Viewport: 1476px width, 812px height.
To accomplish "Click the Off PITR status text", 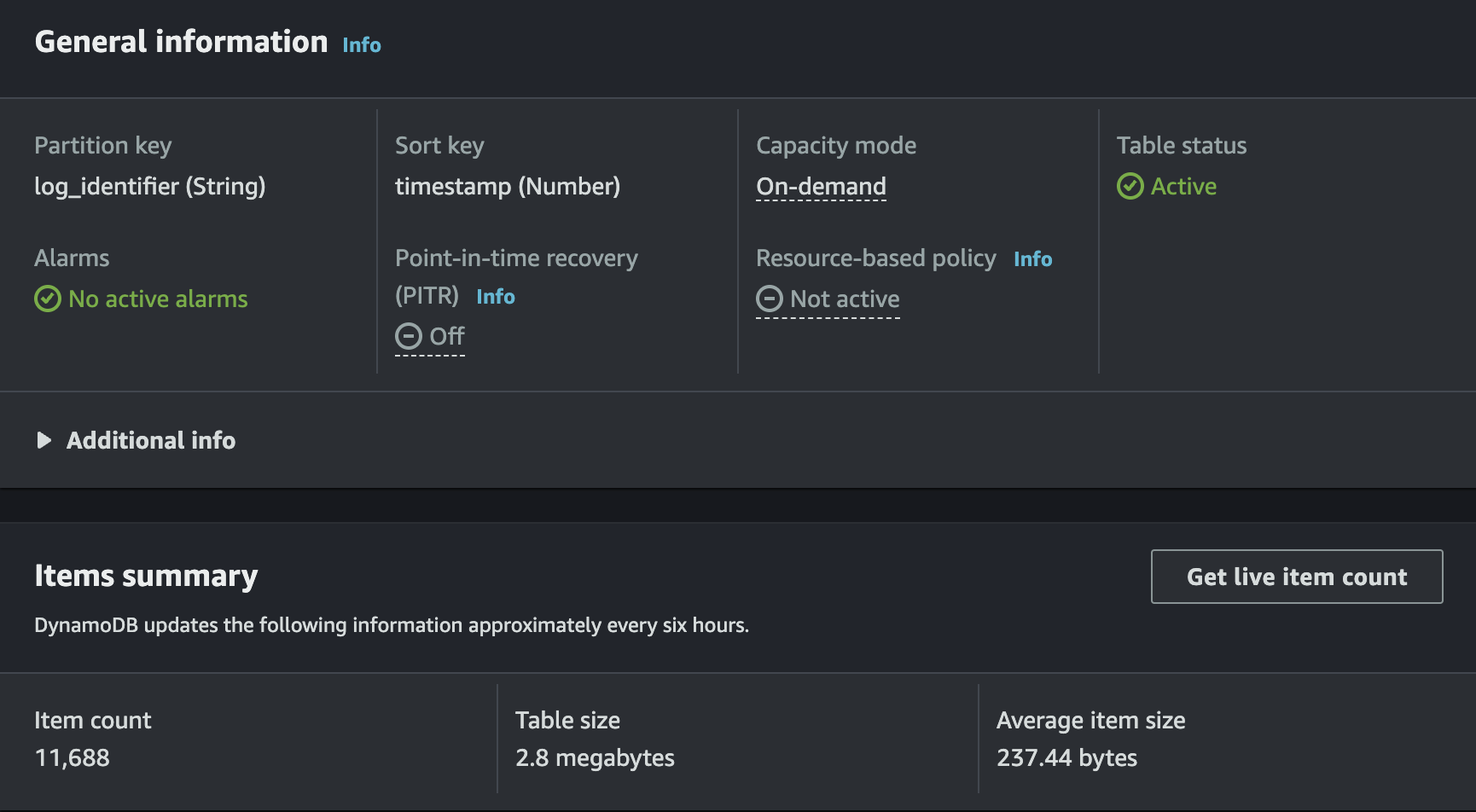I will [x=447, y=336].
